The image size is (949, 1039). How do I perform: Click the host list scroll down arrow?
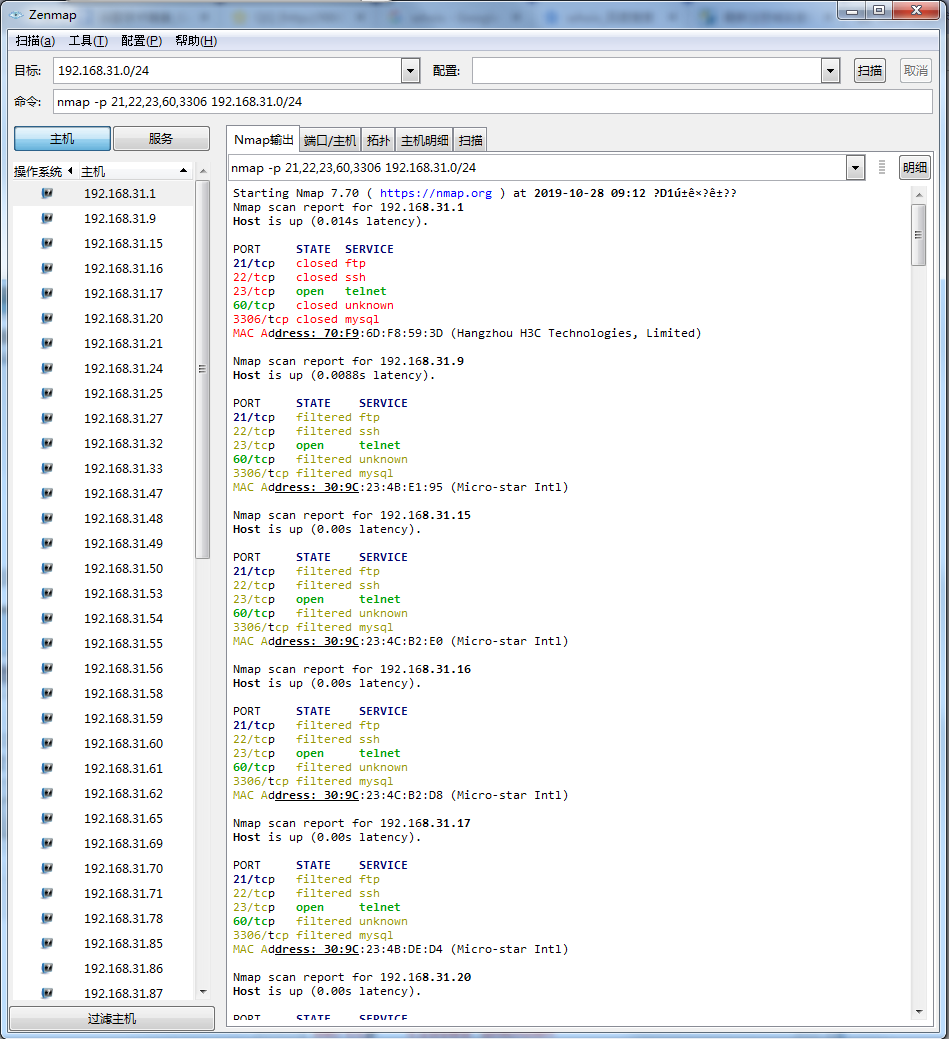pyautogui.click(x=203, y=992)
